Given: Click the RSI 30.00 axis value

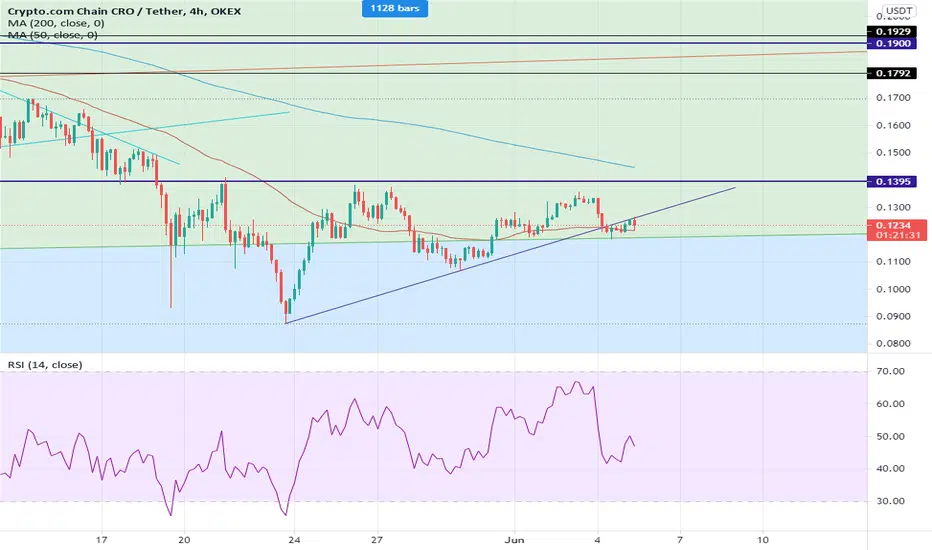Looking at the screenshot, I should [890, 501].
